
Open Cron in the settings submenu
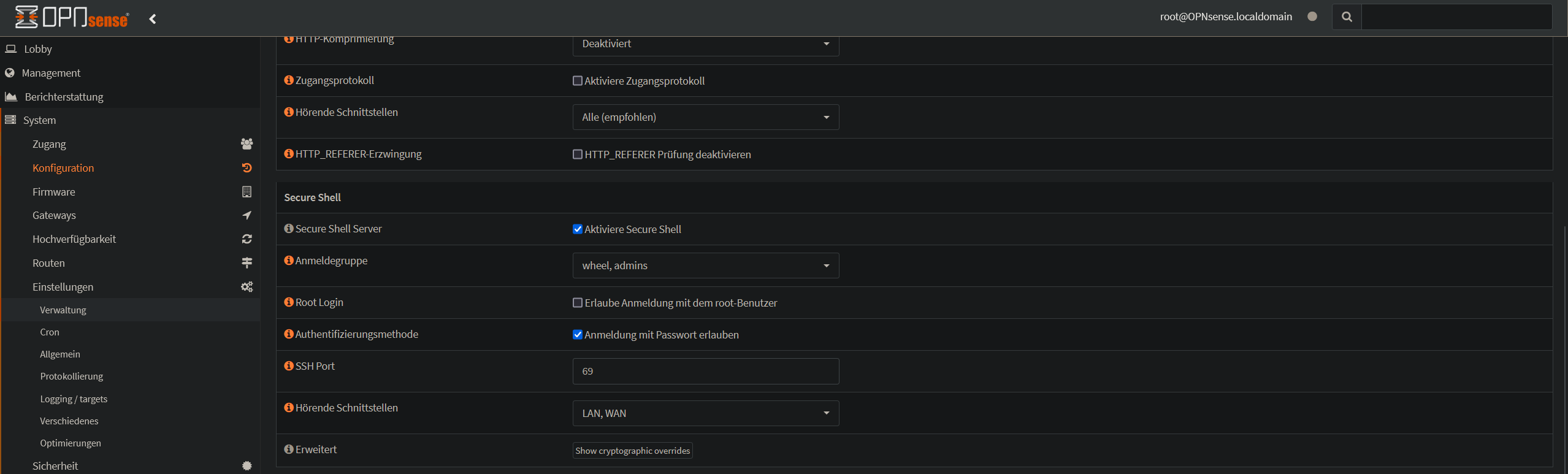click(x=50, y=332)
